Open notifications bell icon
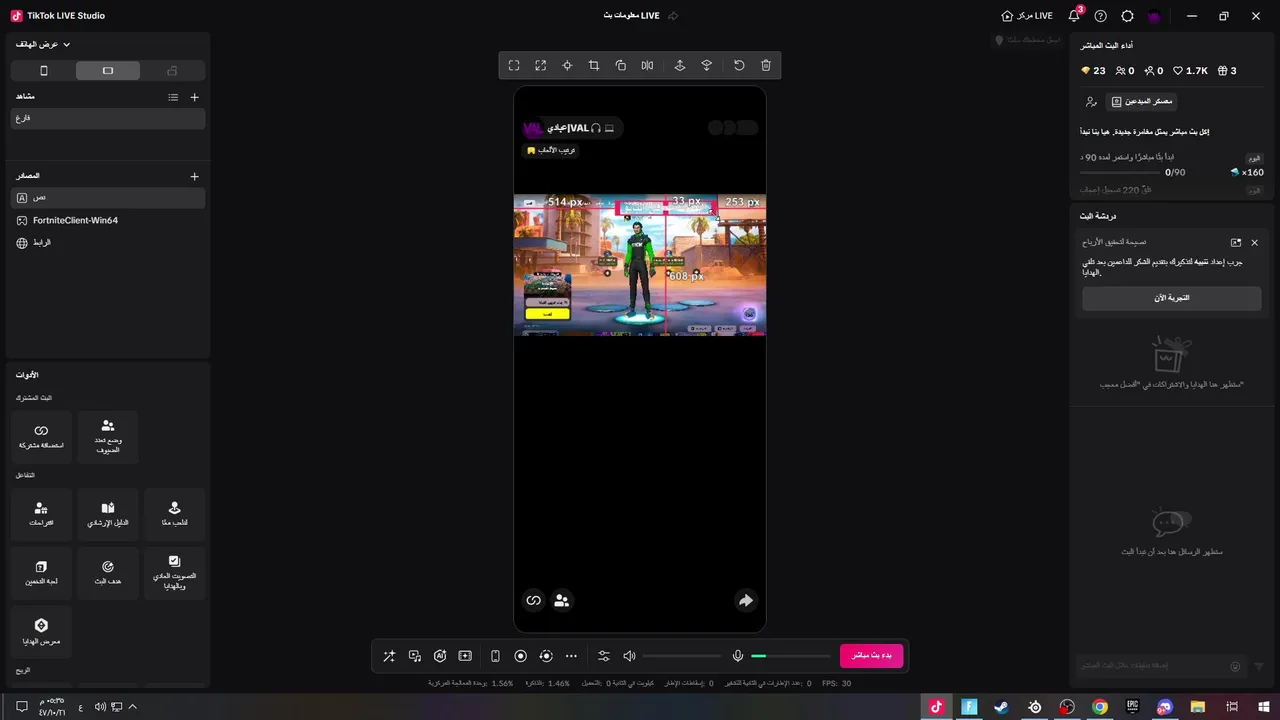This screenshot has height=720, width=1280. 1074,16
